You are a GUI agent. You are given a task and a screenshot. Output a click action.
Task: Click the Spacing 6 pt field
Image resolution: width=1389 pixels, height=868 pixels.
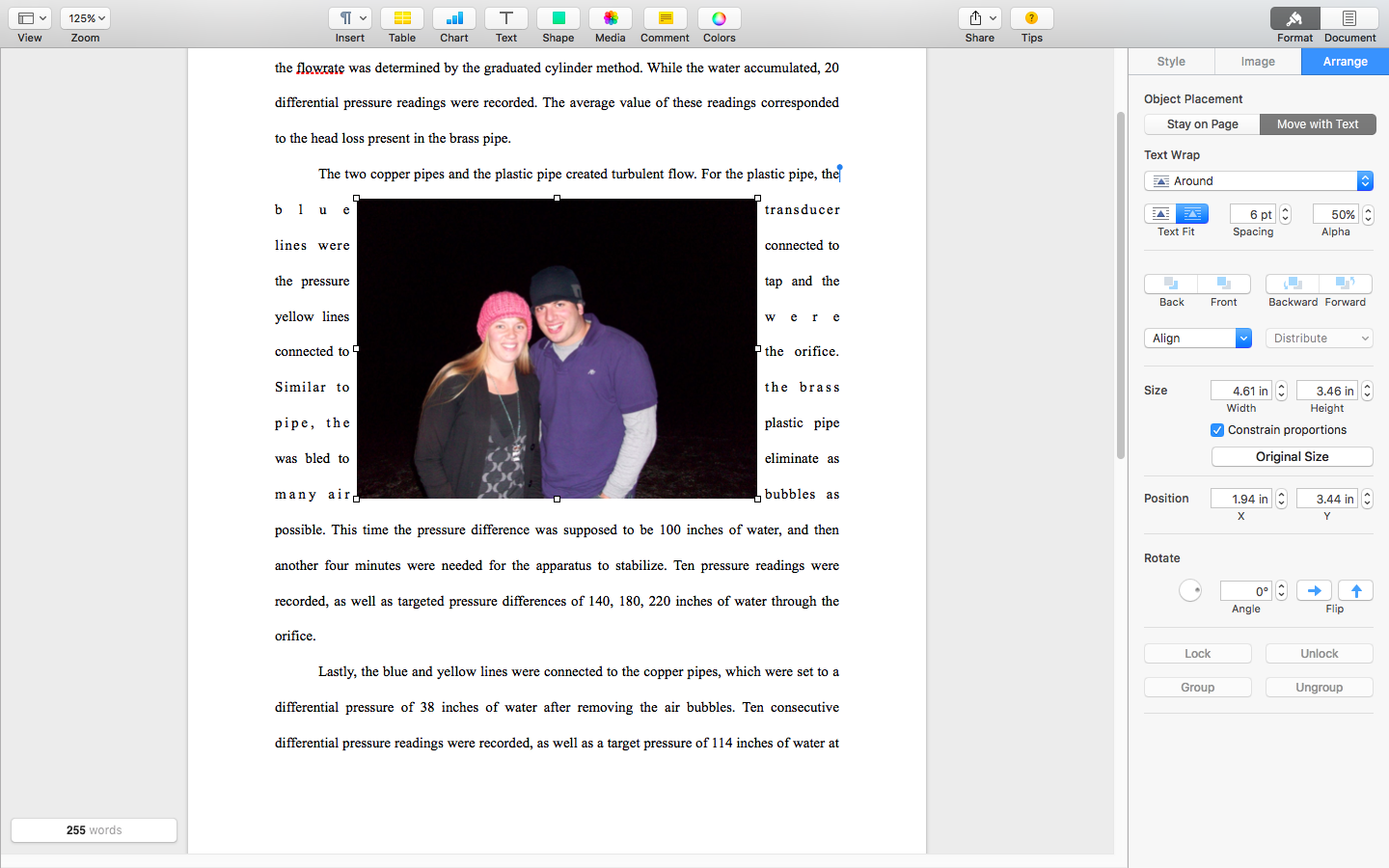(1253, 214)
